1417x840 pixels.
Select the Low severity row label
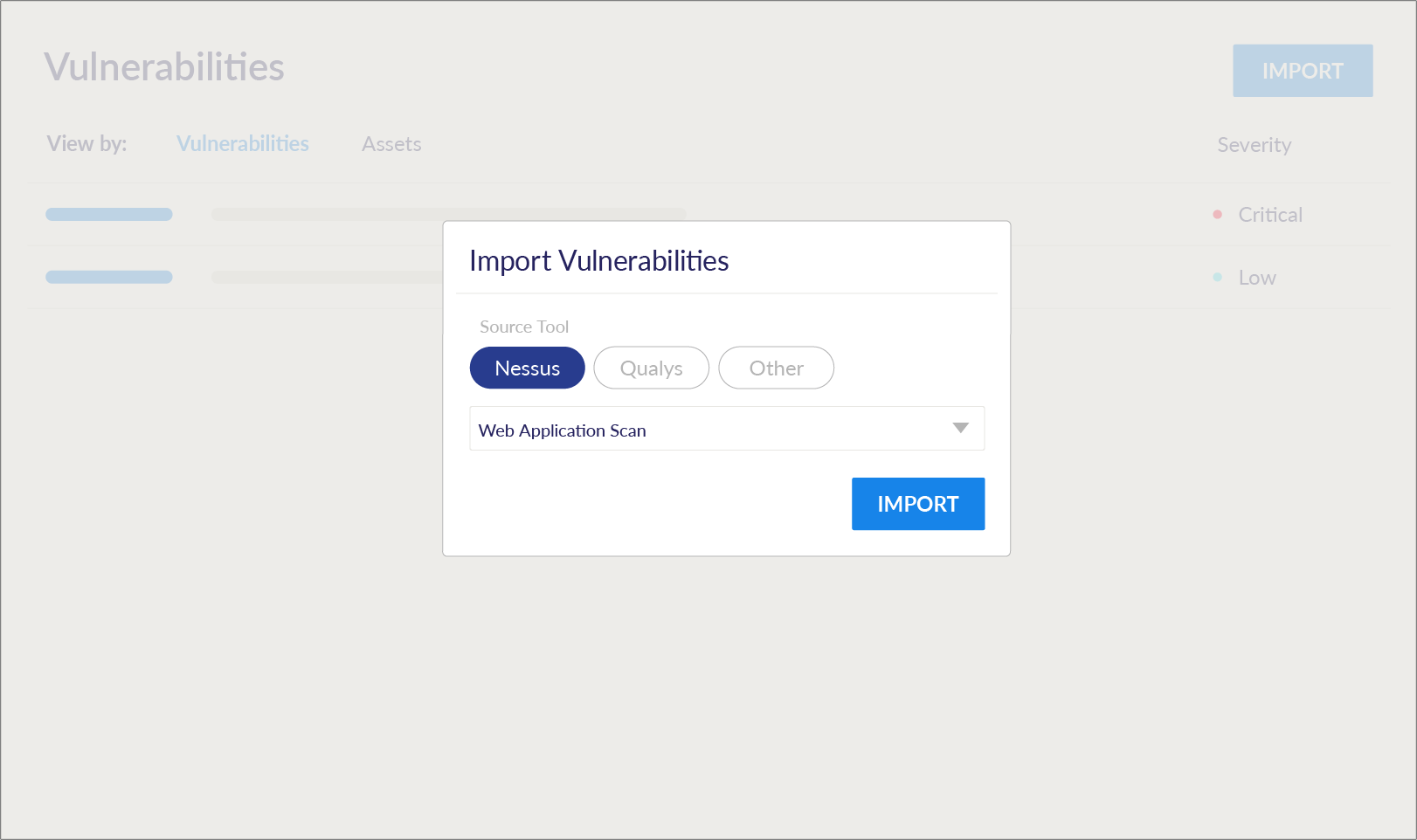point(1257,278)
